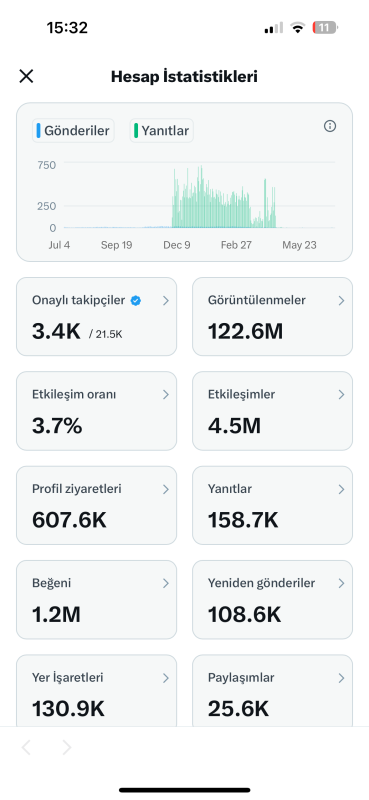Open the Paylaşımlar card
The width and height of the screenshot is (369, 800).
pyautogui.click(x=273, y=691)
